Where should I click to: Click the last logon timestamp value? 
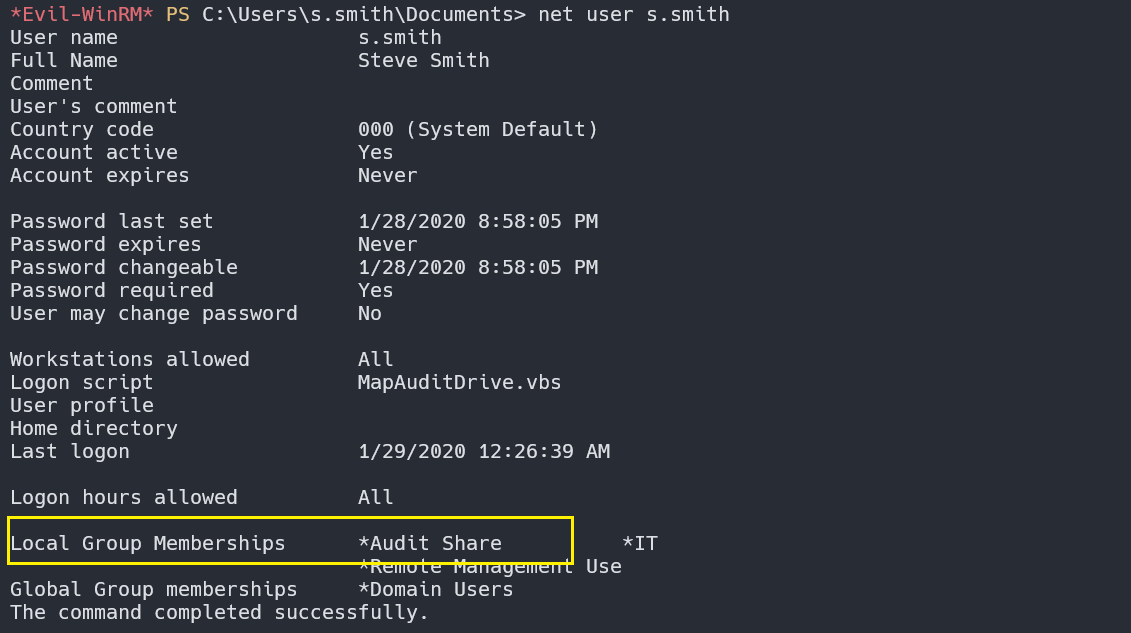pyautogui.click(x=483, y=452)
